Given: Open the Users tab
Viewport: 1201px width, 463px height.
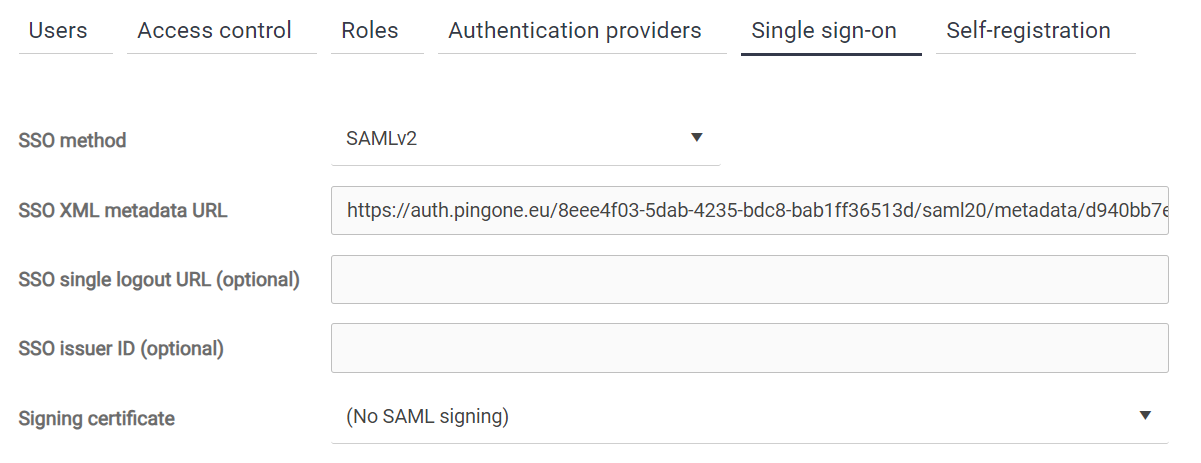Looking at the screenshot, I should click(58, 31).
